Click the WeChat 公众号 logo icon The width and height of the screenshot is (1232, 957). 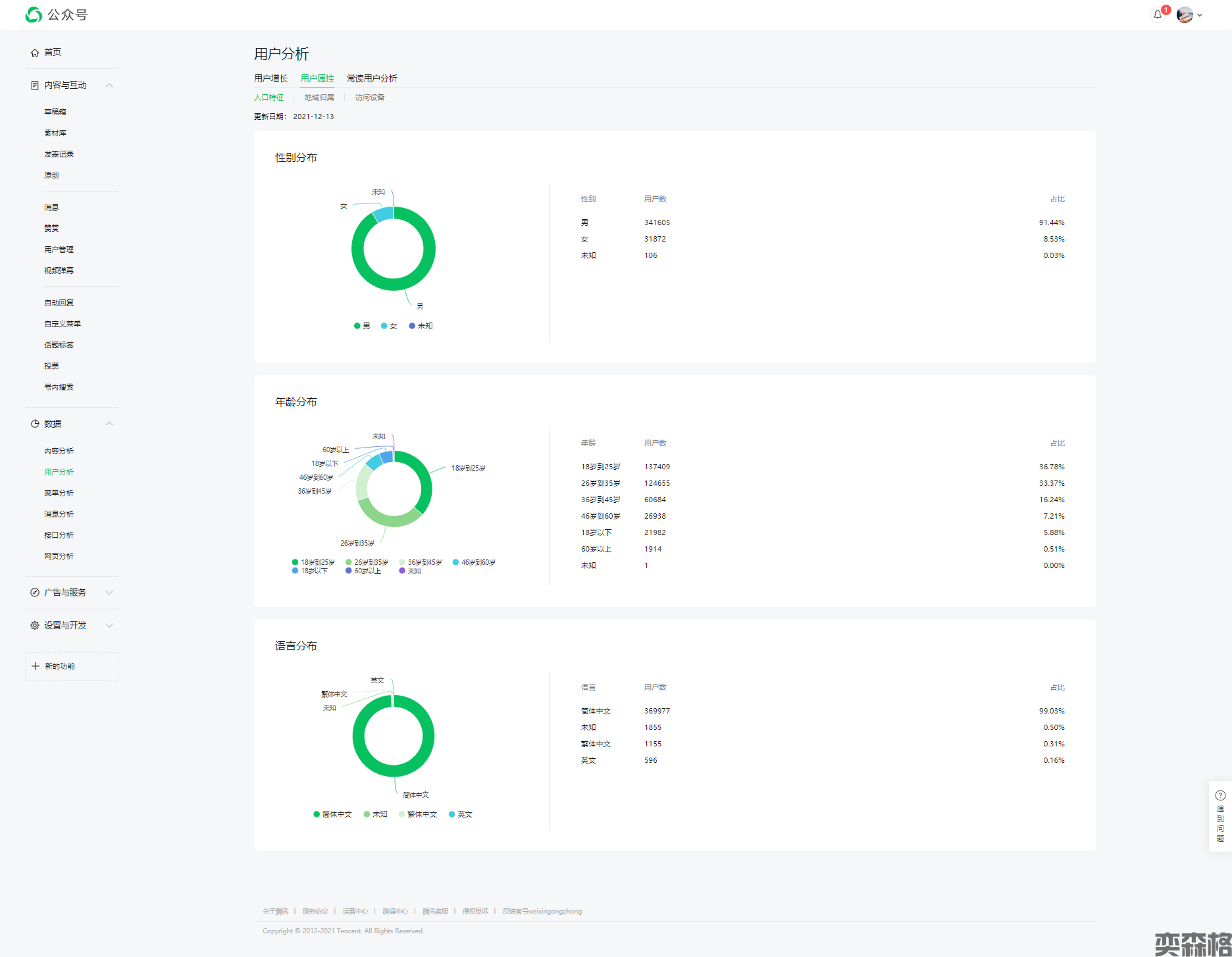34,14
